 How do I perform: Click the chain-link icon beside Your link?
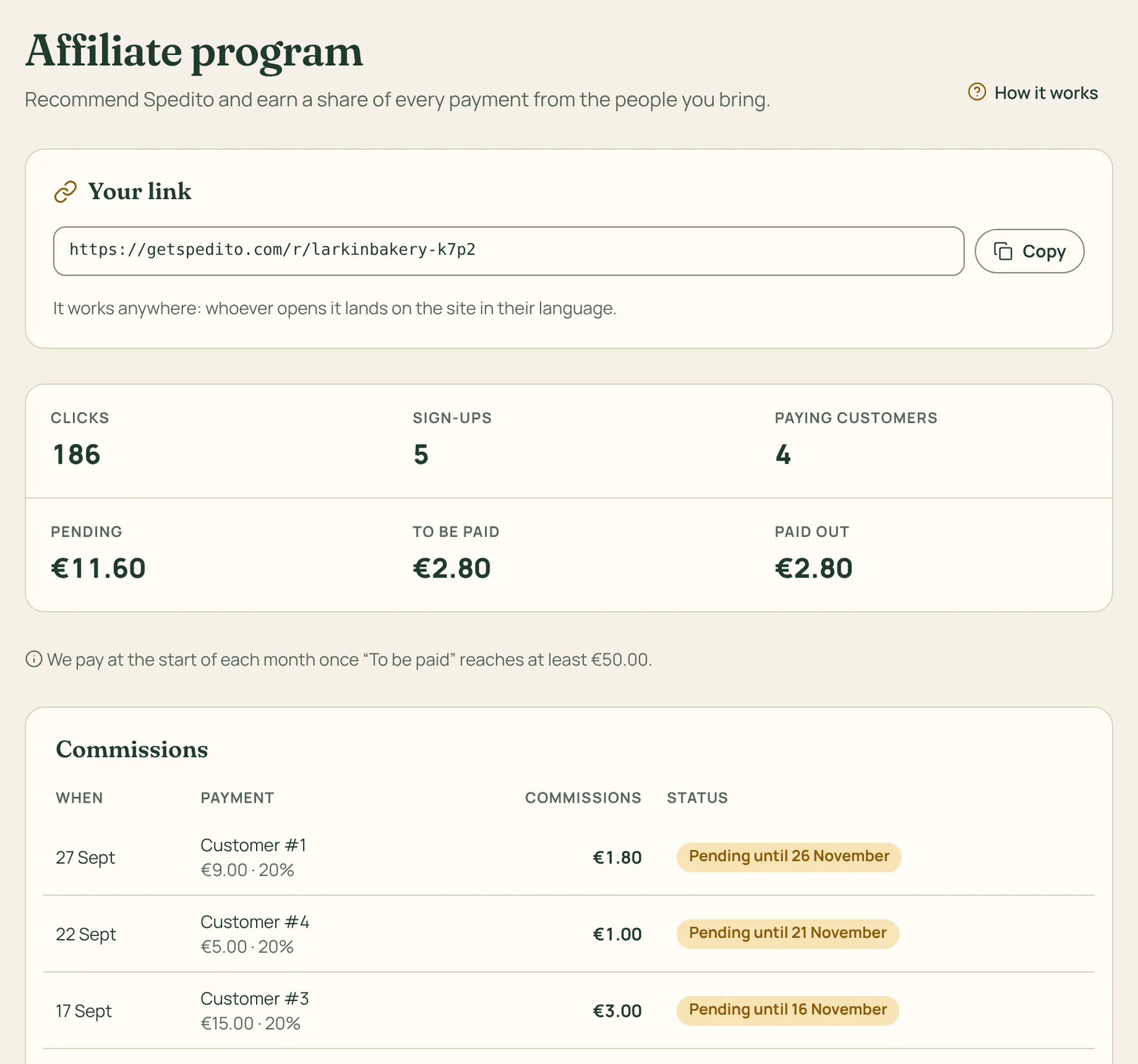point(65,191)
